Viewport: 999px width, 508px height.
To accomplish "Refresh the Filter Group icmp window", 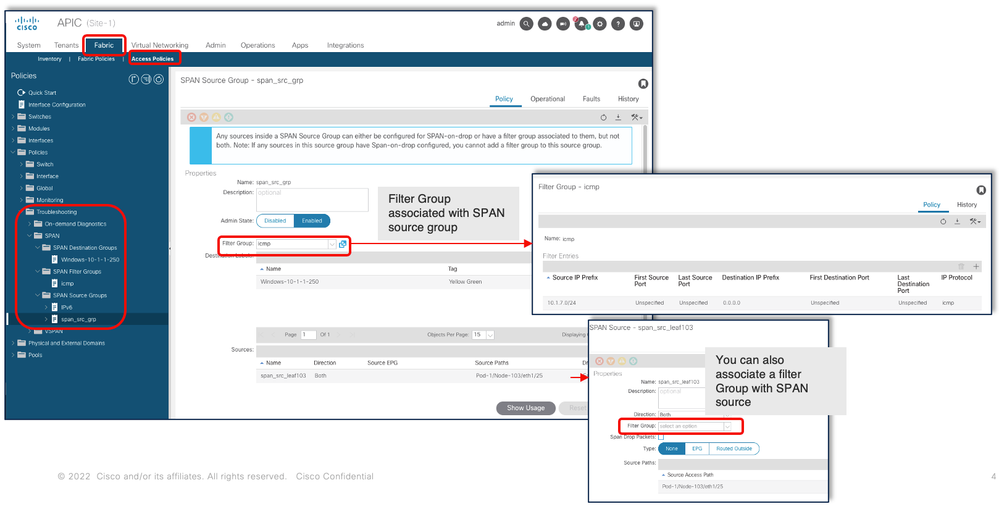I will tap(943, 221).
